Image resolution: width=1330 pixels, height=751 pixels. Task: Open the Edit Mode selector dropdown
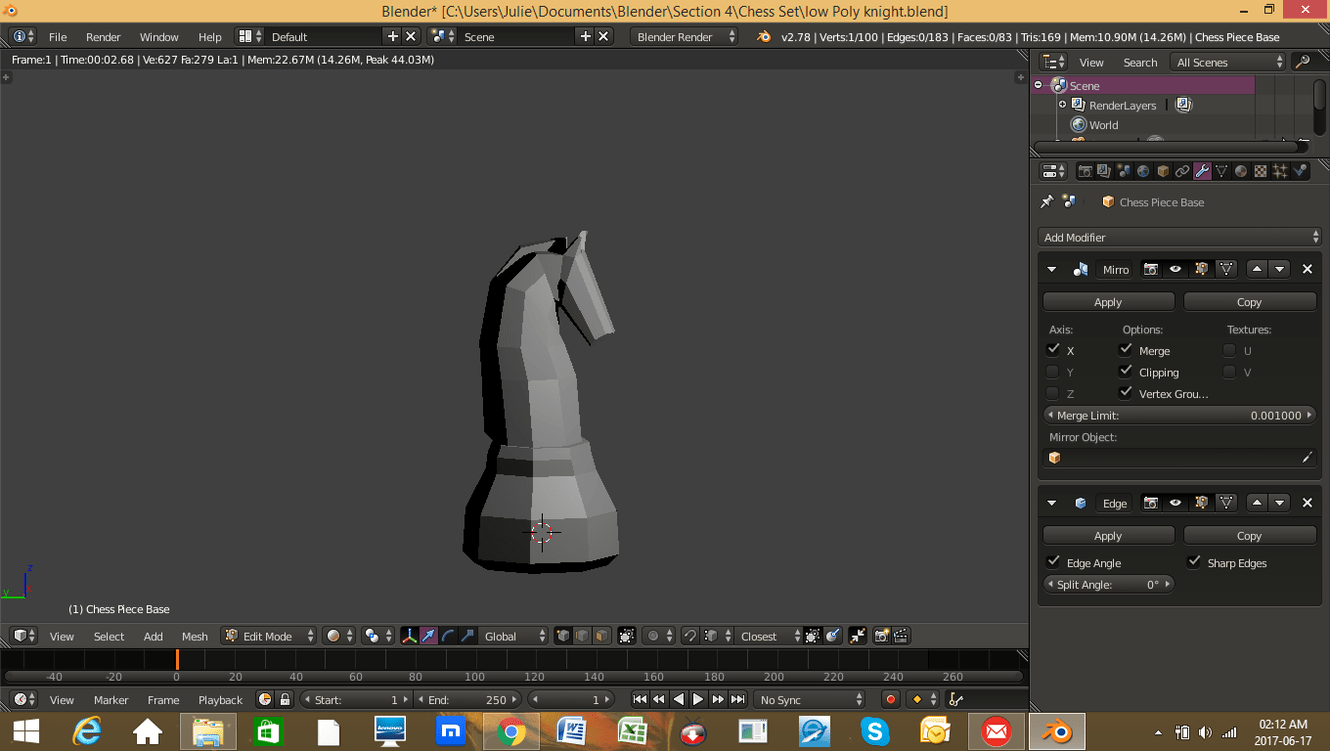(x=269, y=636)
